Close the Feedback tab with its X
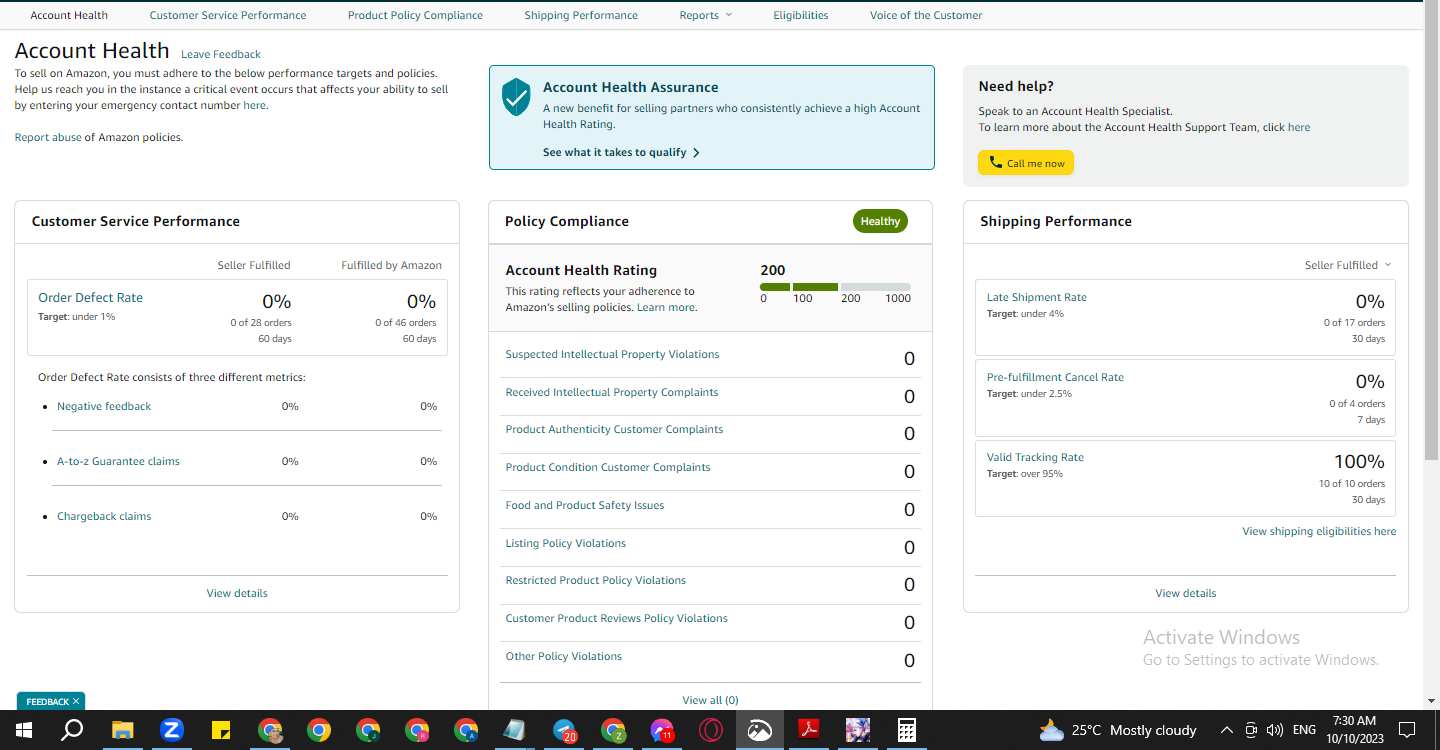Viewport: 1440px width, 750px height. point(76,702)
